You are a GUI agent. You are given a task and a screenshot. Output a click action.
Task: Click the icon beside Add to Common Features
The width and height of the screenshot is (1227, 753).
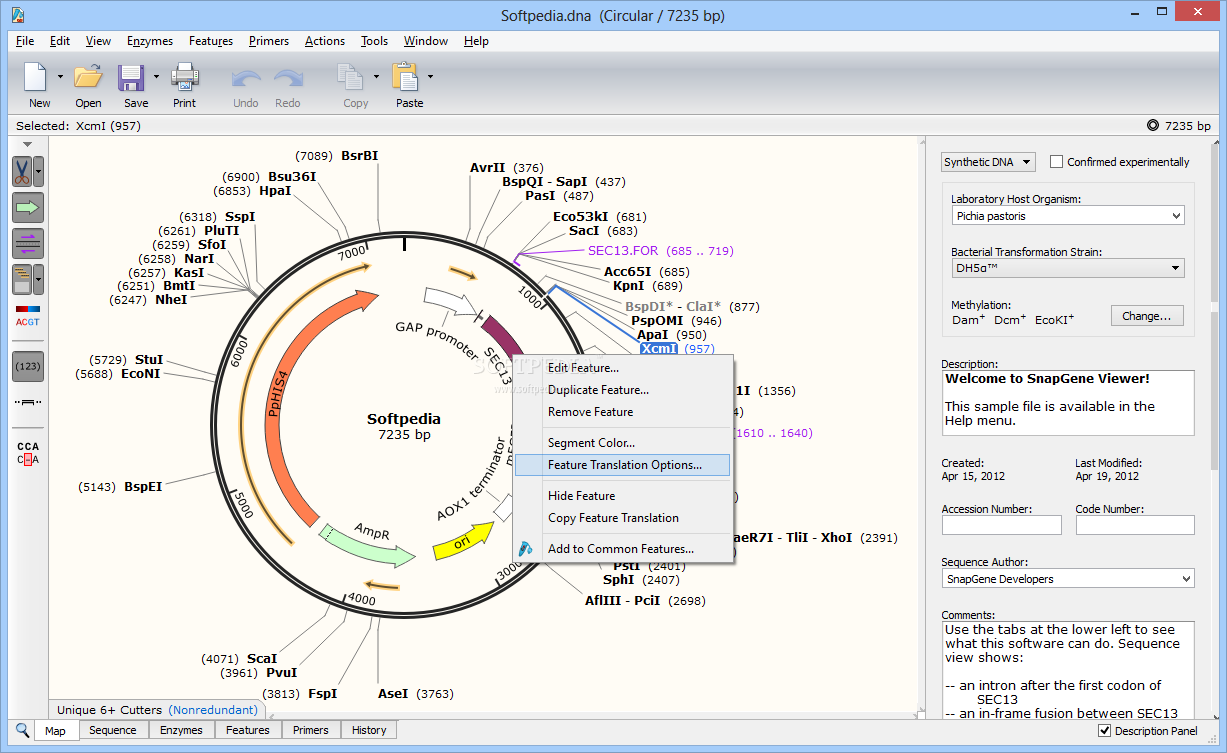527,548
